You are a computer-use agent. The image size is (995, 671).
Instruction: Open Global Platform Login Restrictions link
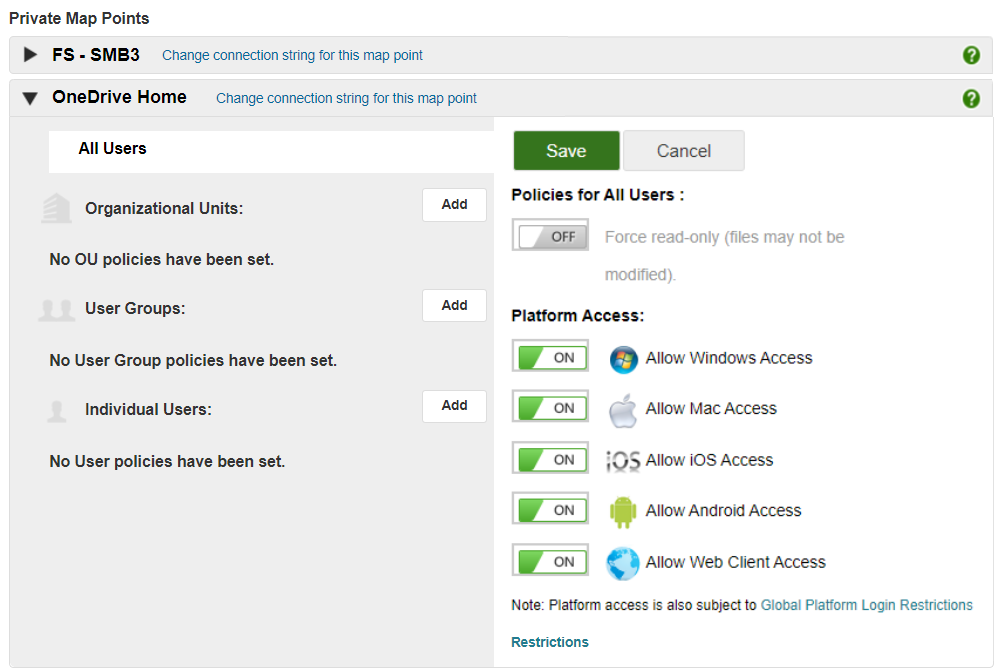coord(866,605)
